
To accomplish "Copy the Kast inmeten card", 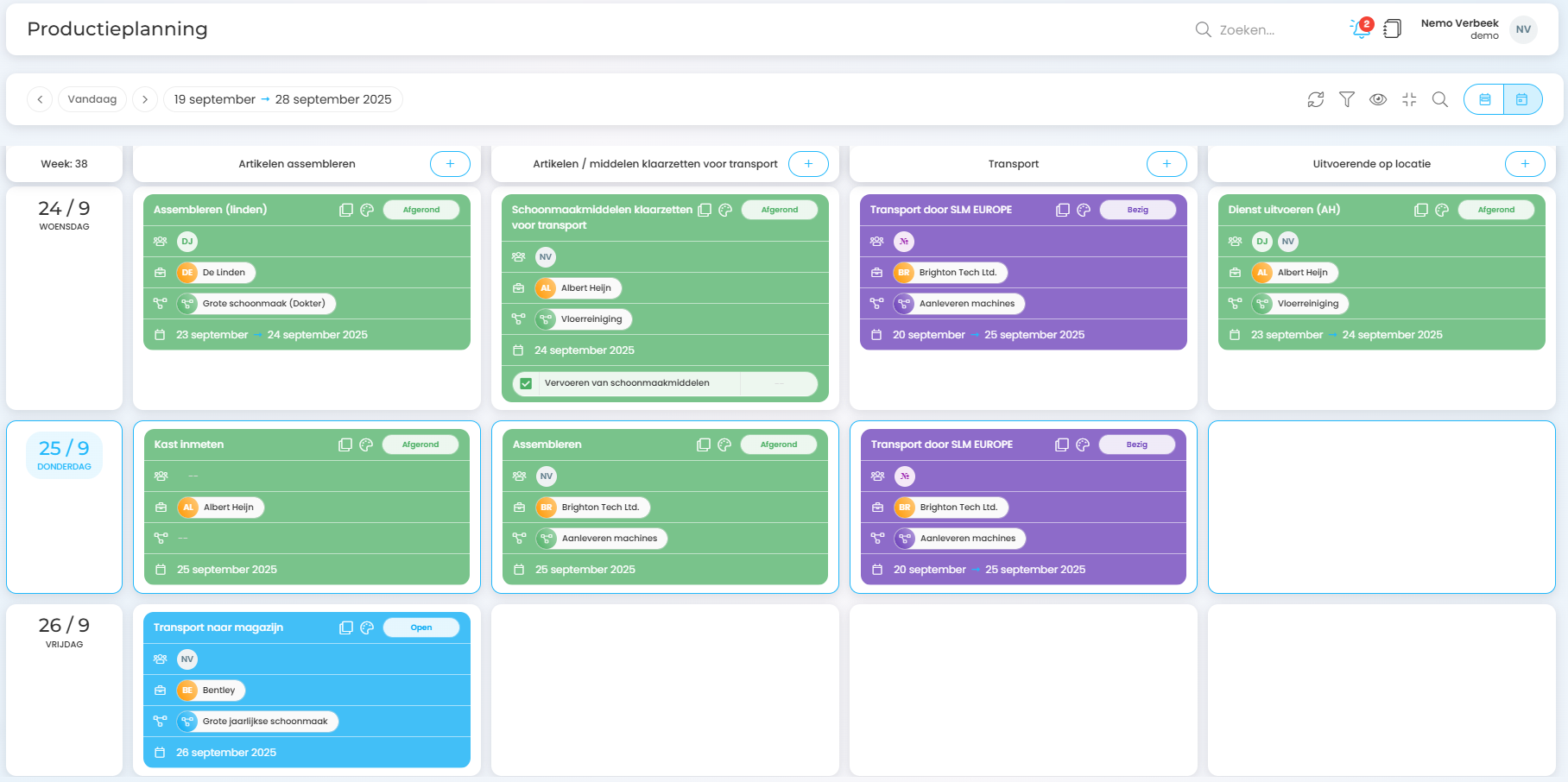I will click(345, 445).
